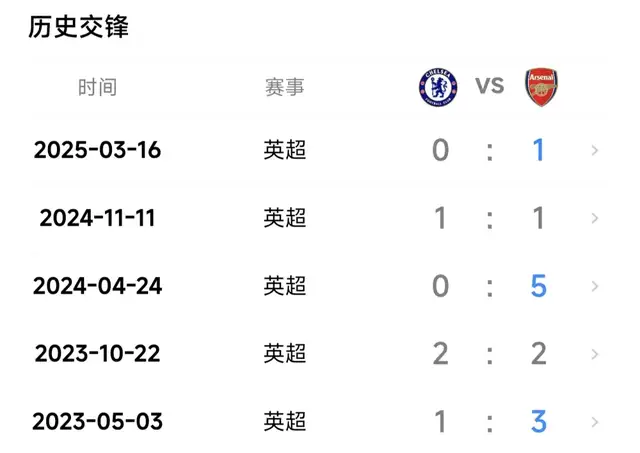Open the 2023-10-22 match arrow
Image resolution: width=640 pixels, height=453 pixels.
pyautogui.click(x=595, y=355)
